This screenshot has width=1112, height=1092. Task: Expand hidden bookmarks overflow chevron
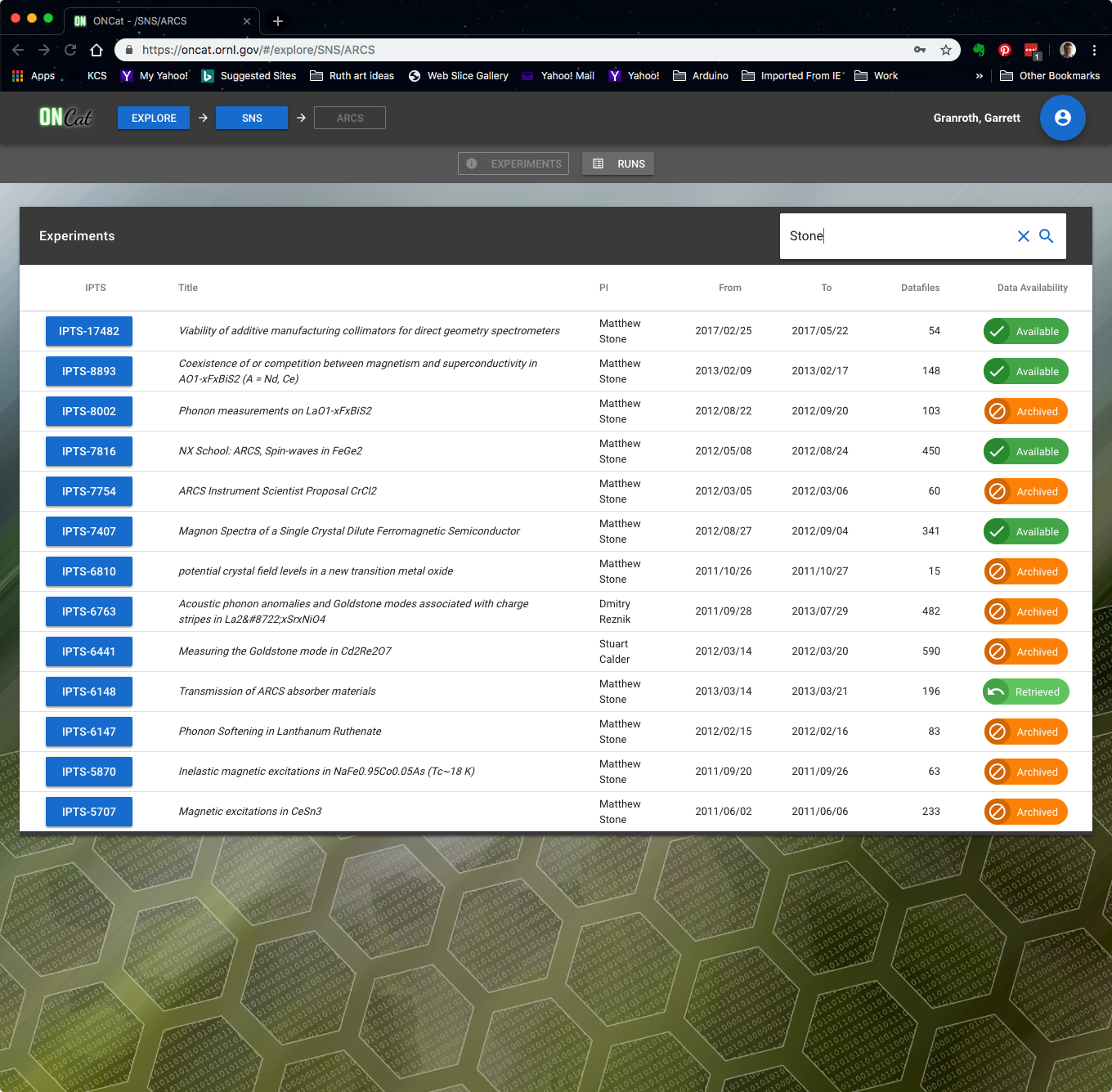tap(980, 76)
